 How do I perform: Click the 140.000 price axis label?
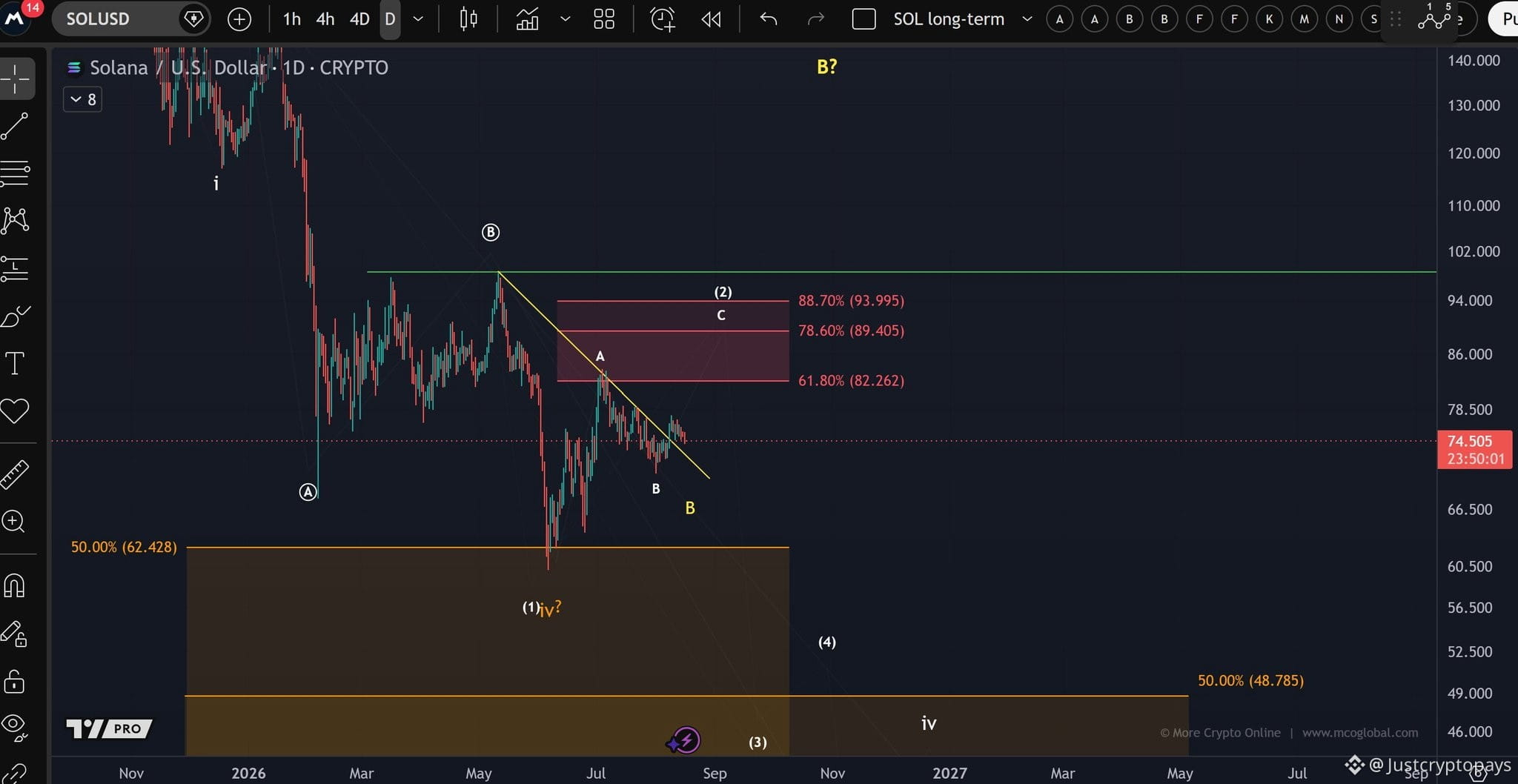(x=1474, y=61)
